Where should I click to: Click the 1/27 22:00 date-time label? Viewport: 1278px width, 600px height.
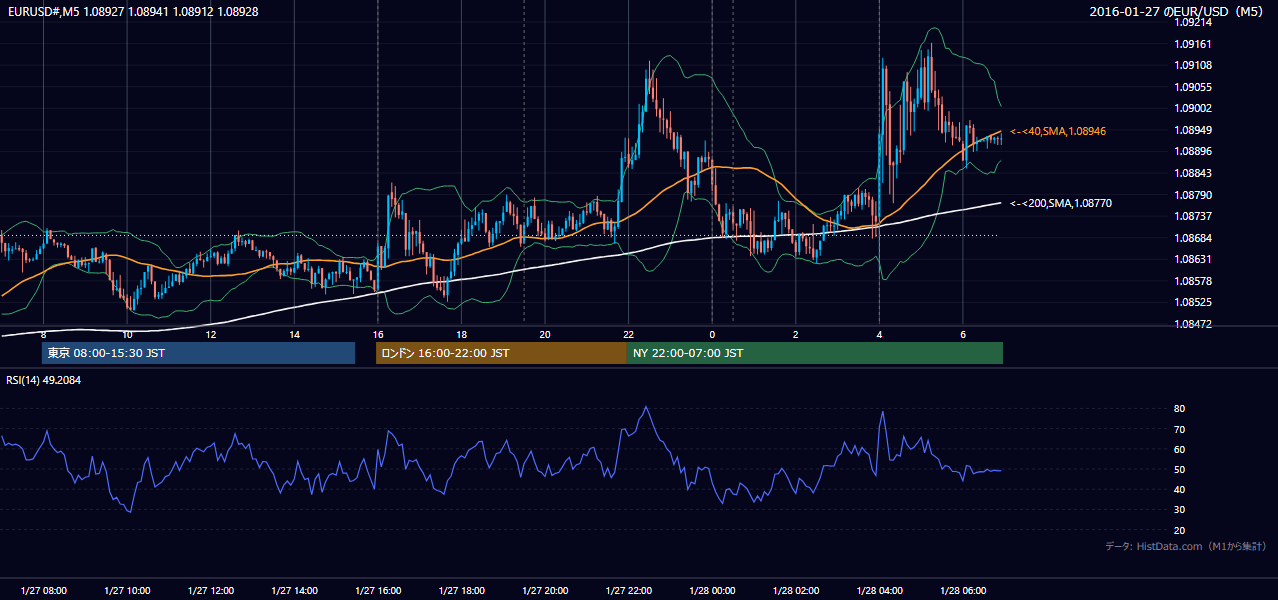click(628, 591)
